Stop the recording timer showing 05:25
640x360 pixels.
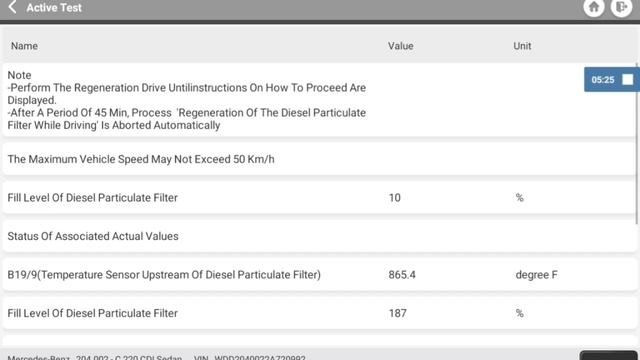[628, 80]
